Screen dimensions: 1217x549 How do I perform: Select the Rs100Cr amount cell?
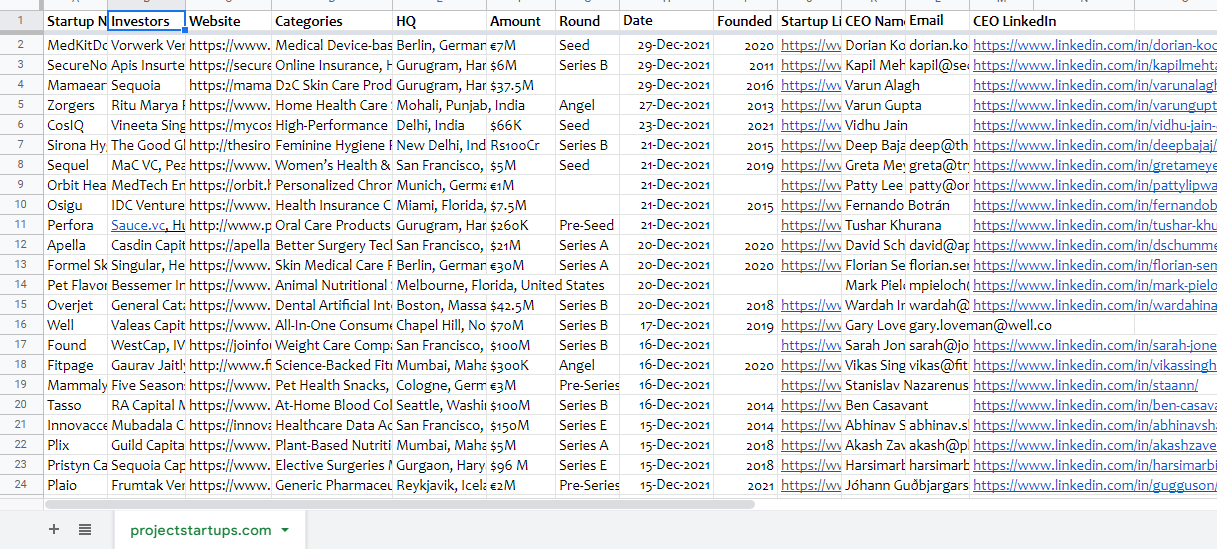coord(521,145)
